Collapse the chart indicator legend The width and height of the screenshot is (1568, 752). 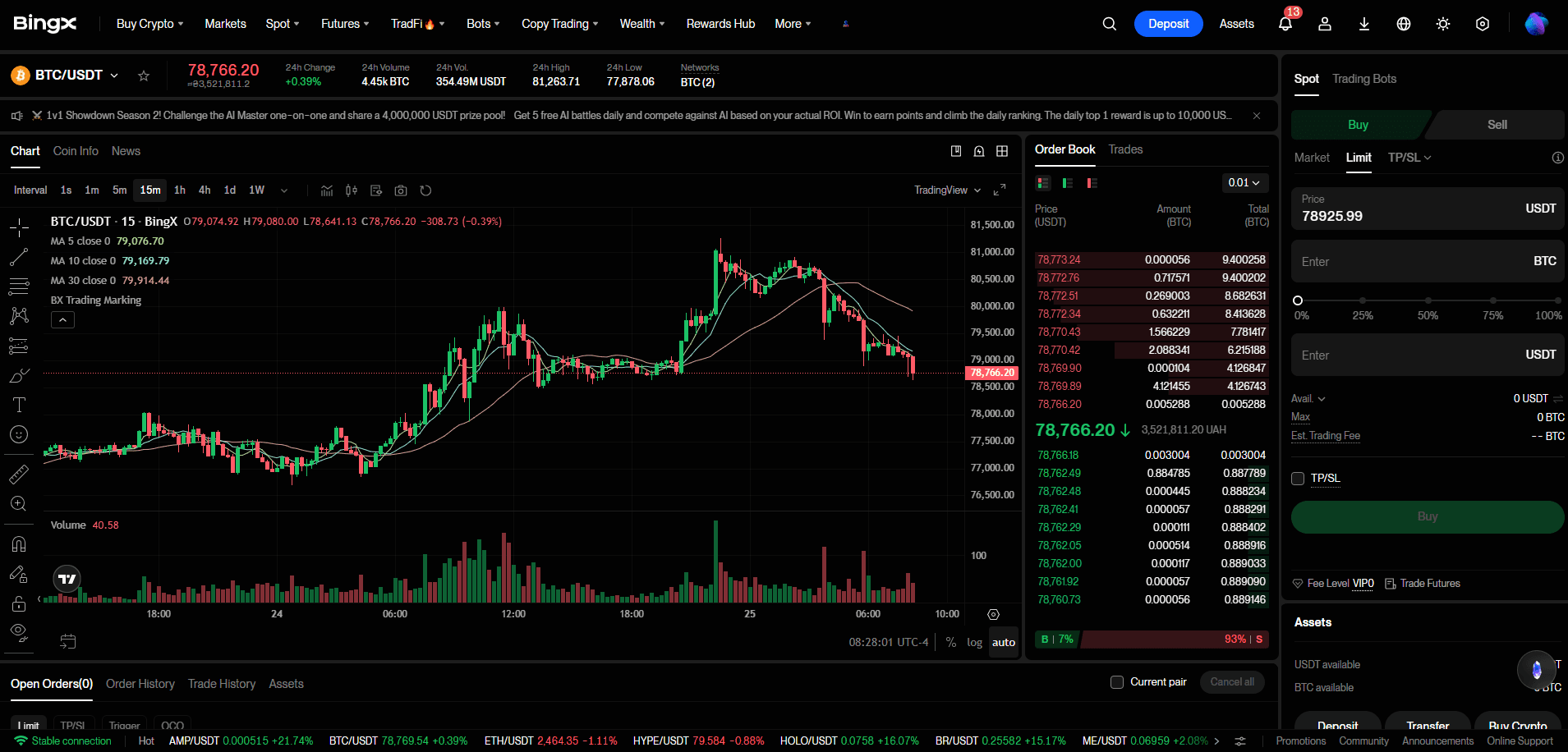(62, 320)
